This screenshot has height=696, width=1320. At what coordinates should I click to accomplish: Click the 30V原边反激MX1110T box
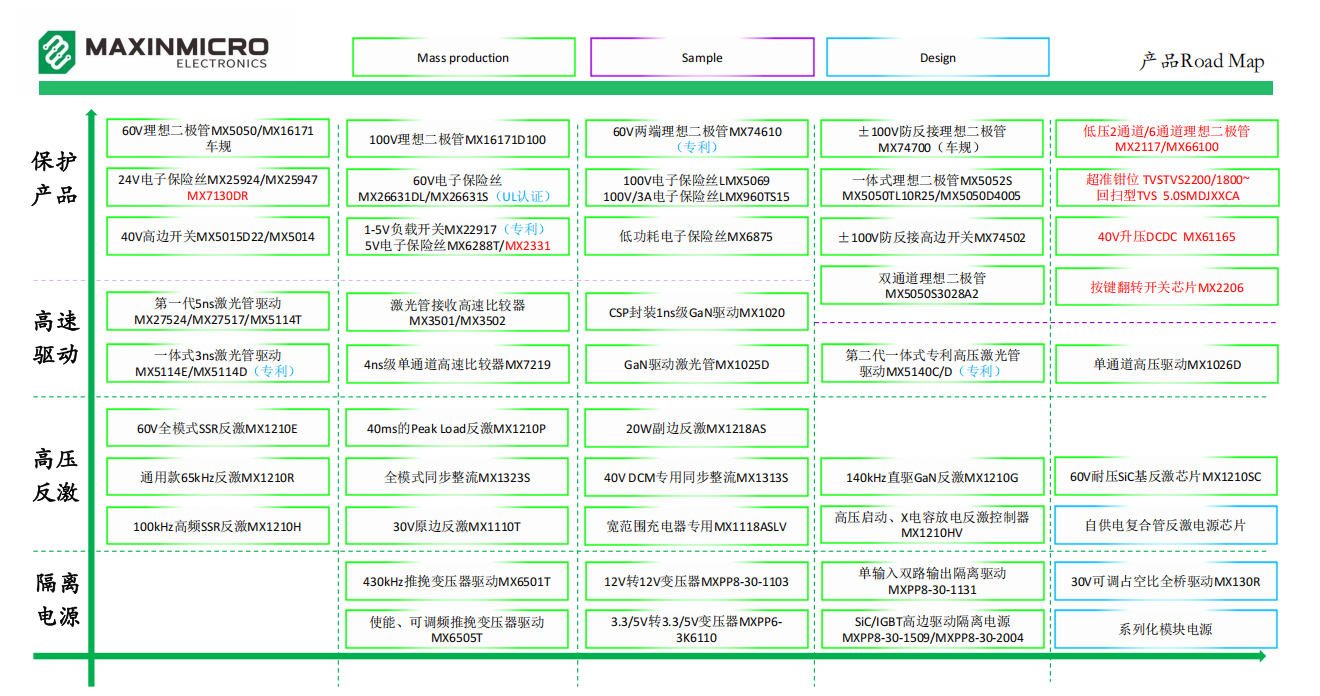[x=457, y=526]
